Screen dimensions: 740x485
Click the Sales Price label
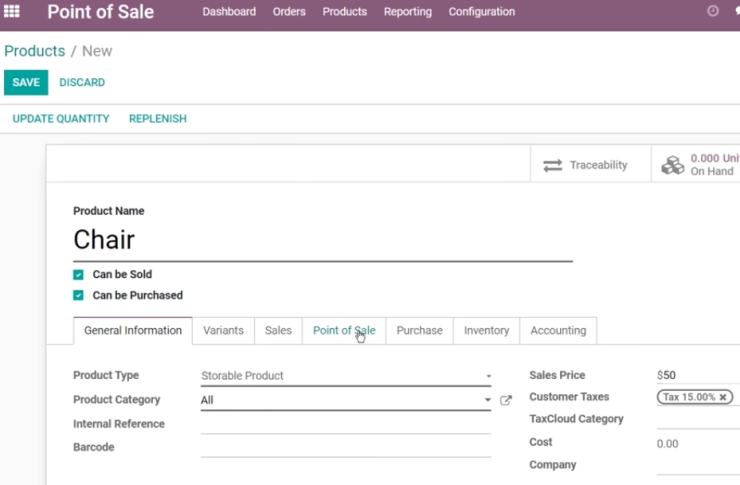tap(557, 375)
